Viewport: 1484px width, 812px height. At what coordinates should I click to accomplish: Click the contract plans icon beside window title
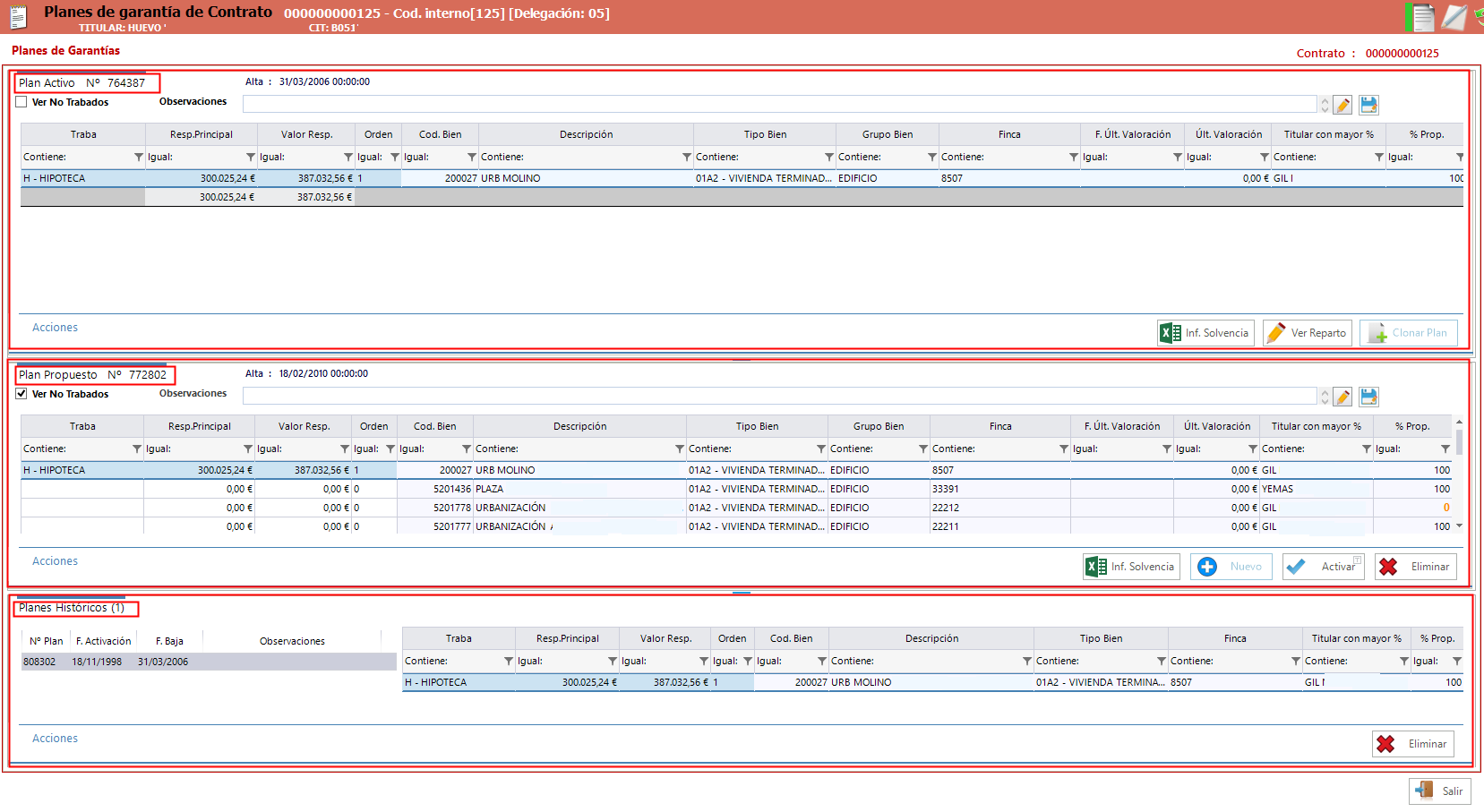point(18,17)
